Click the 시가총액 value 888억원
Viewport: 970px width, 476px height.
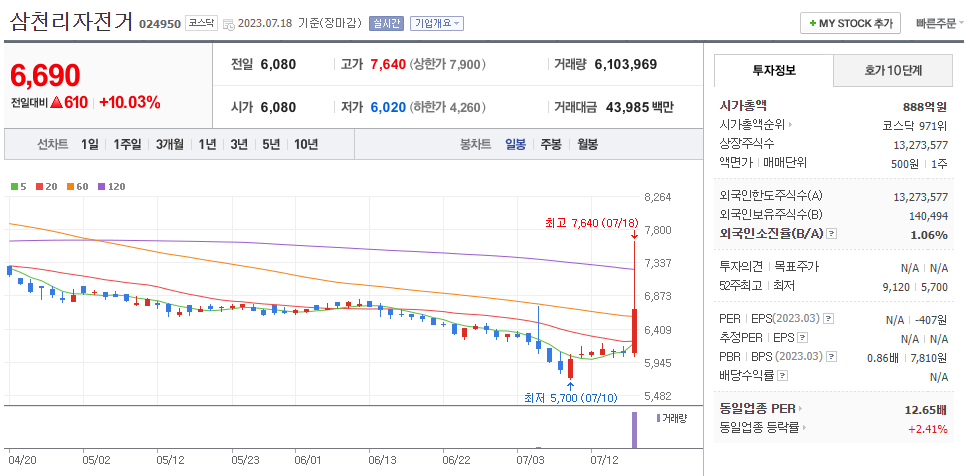point(925,106)
